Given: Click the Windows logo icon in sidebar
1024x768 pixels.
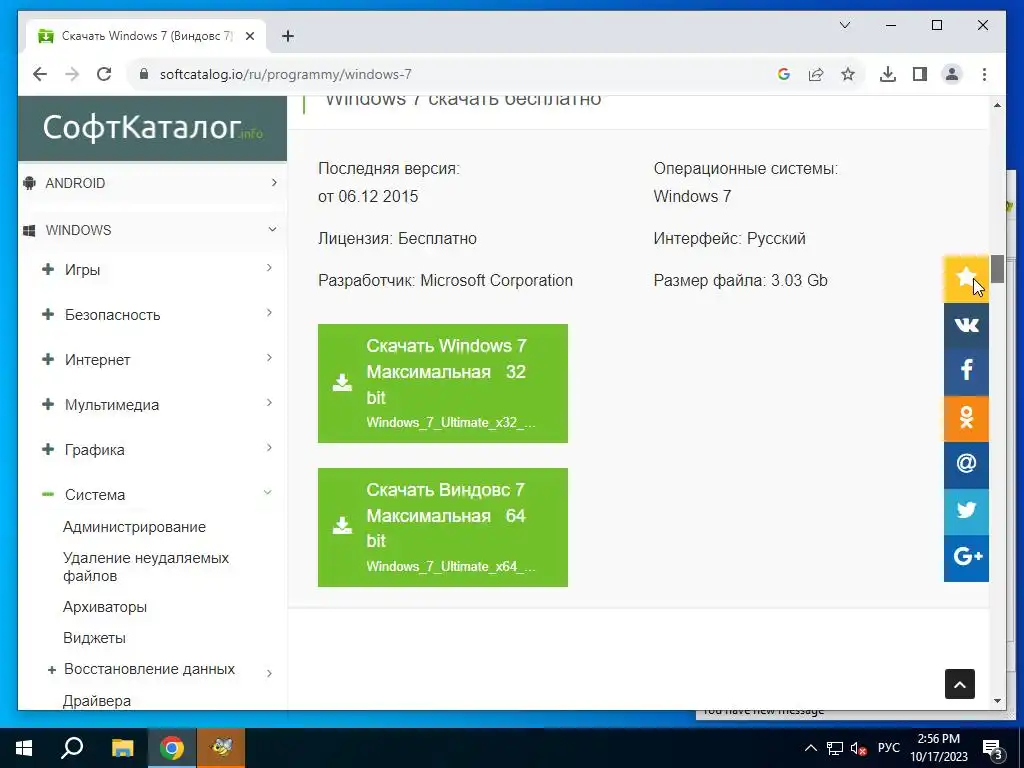Looking at the screenshot, I should (29, 231).
